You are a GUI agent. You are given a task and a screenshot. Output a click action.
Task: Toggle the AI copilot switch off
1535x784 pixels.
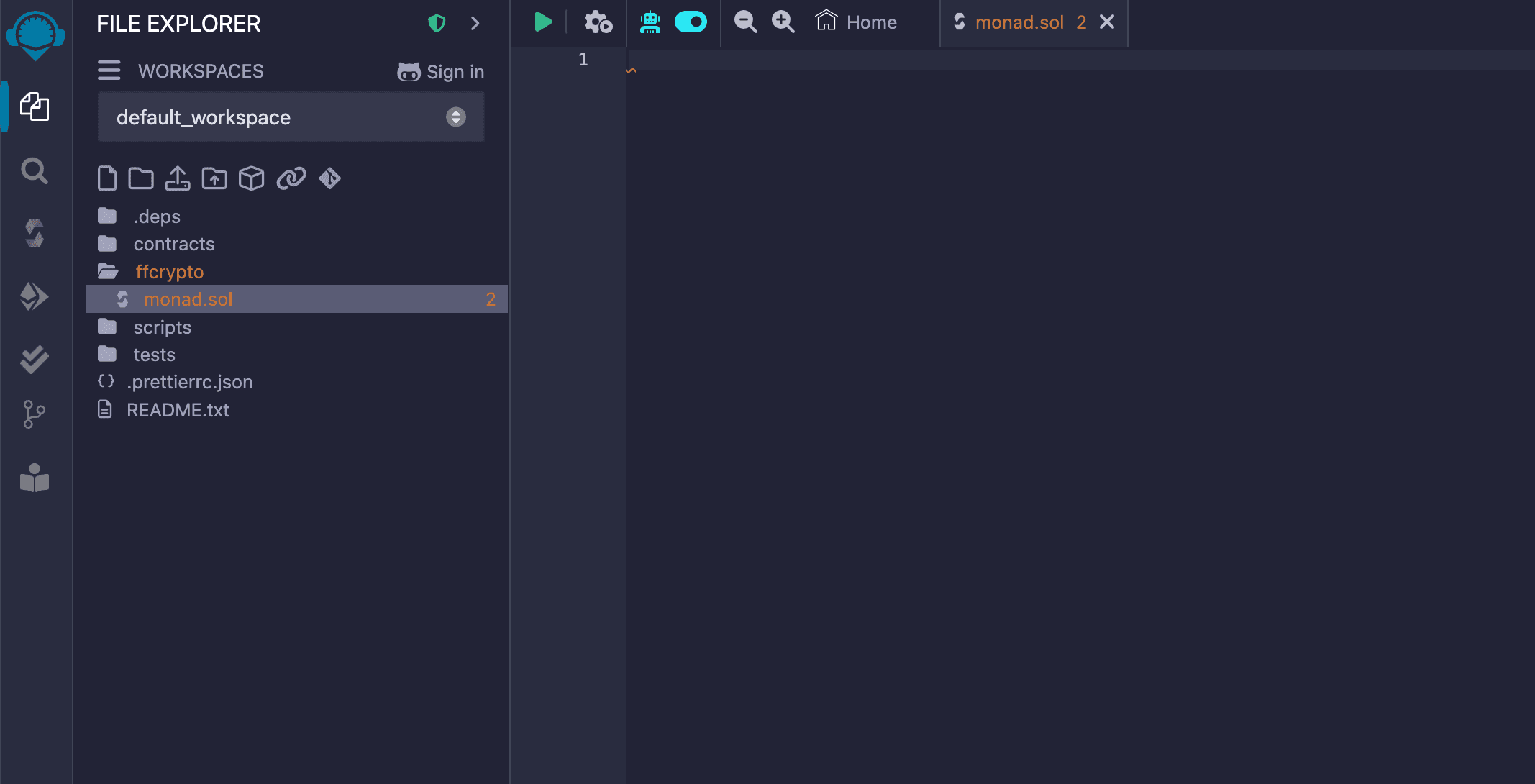691,22
